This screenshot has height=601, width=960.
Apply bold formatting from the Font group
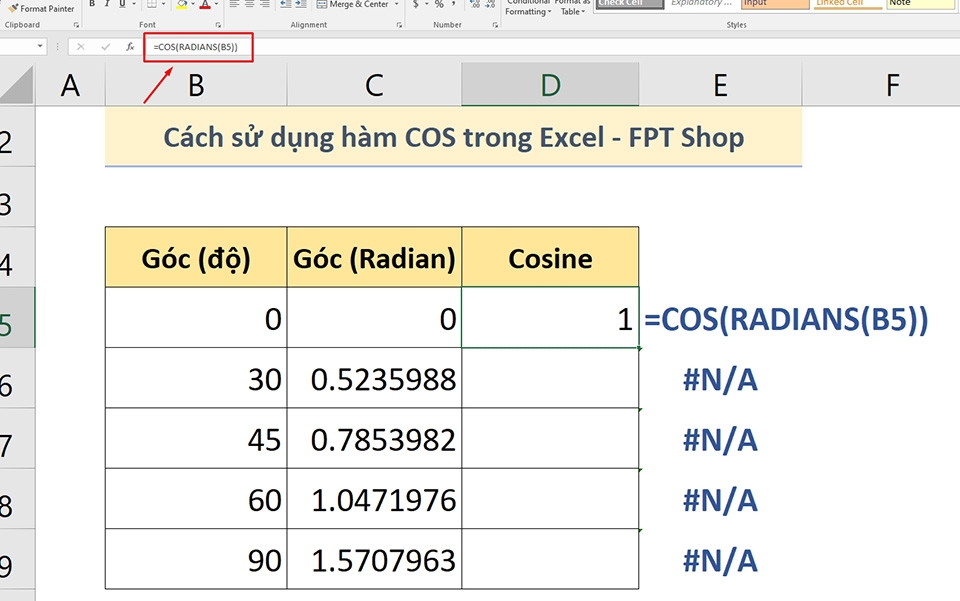[92, 5]
